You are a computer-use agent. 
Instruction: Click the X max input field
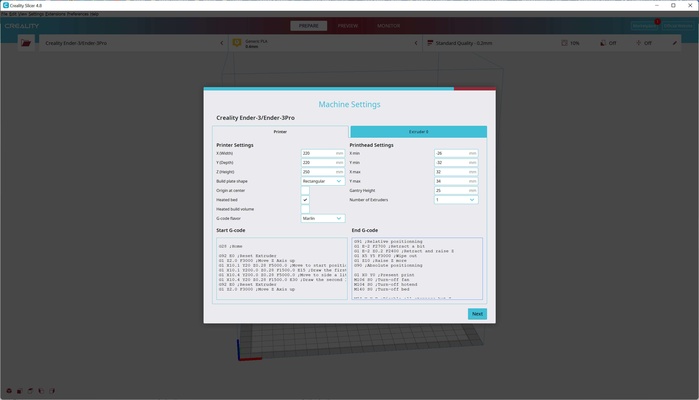pyautogui.click(x=456, y=172)
